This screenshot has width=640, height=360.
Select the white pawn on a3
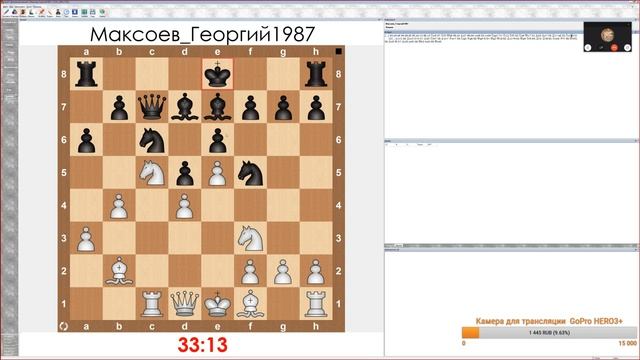(x=86, y=238)
